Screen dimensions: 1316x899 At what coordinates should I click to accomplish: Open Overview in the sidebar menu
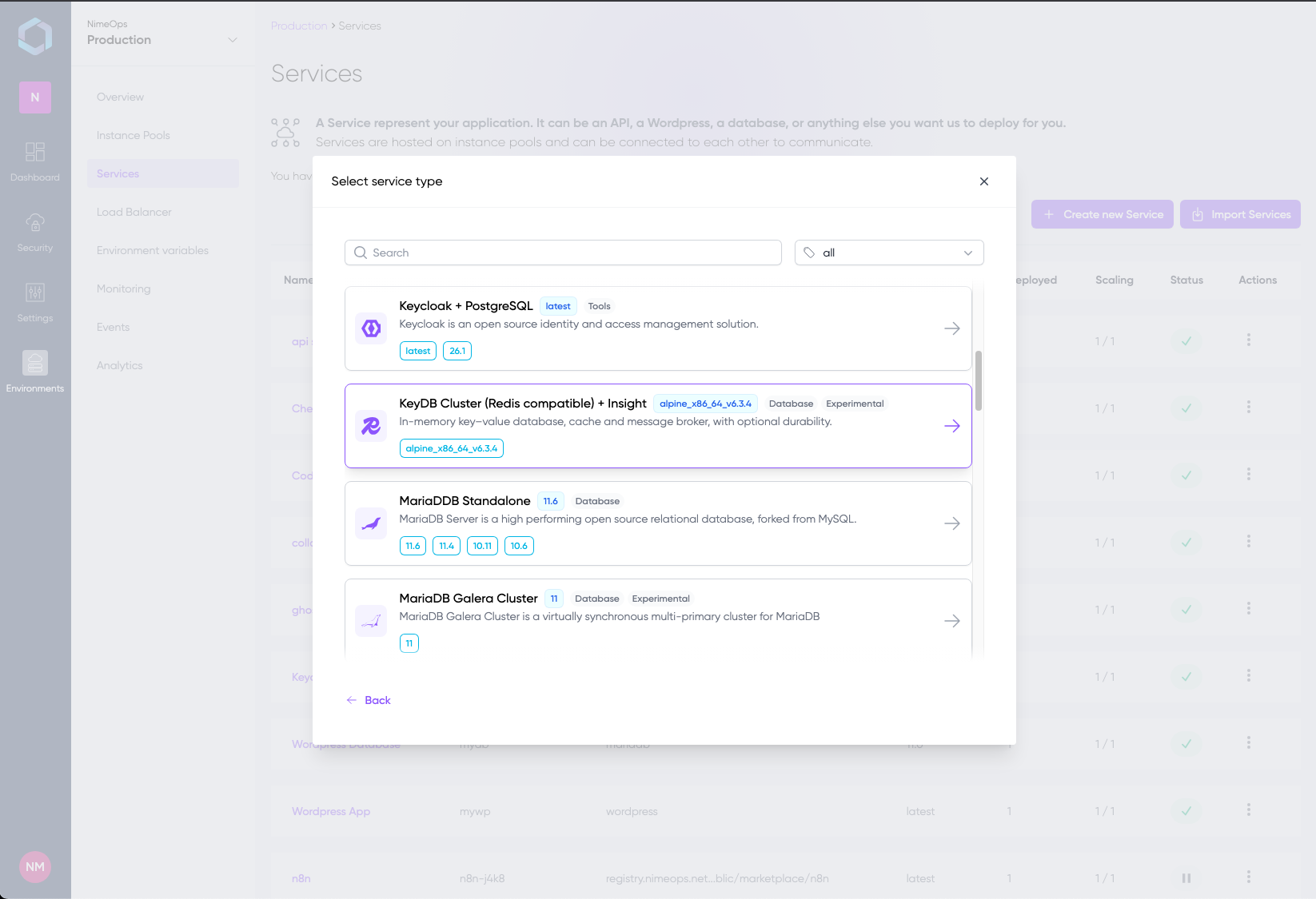pyautogui.click(x=163, y=97)
